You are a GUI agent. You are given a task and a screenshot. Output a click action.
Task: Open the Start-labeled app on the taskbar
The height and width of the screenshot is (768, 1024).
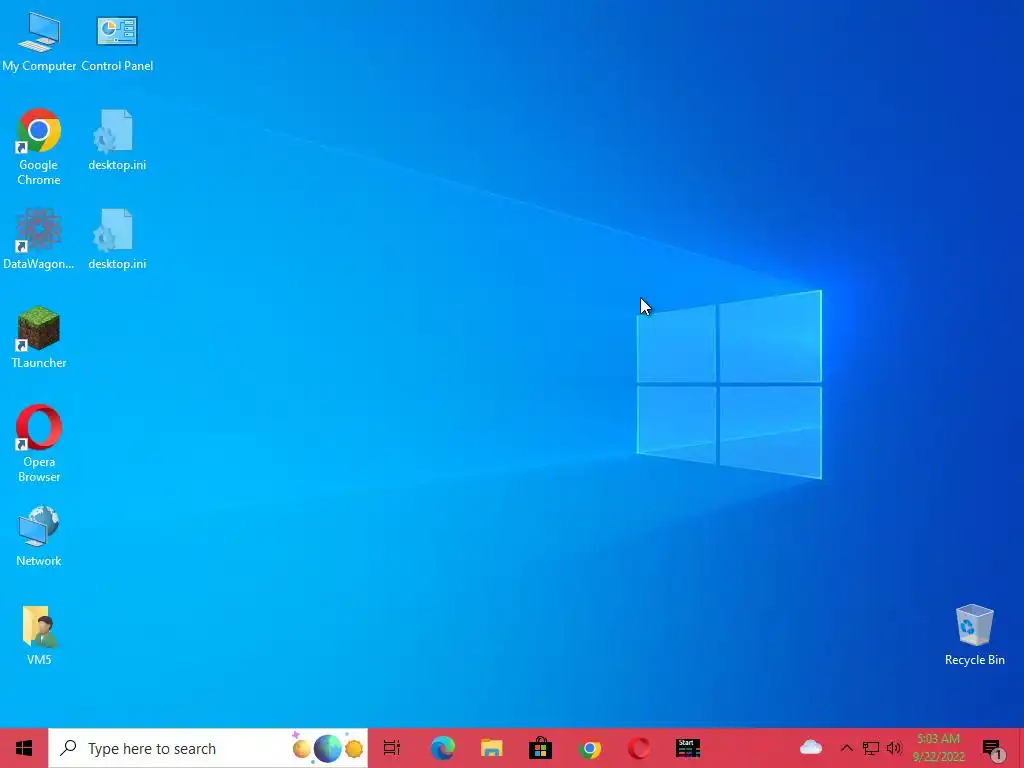click(x=688, y=748)
